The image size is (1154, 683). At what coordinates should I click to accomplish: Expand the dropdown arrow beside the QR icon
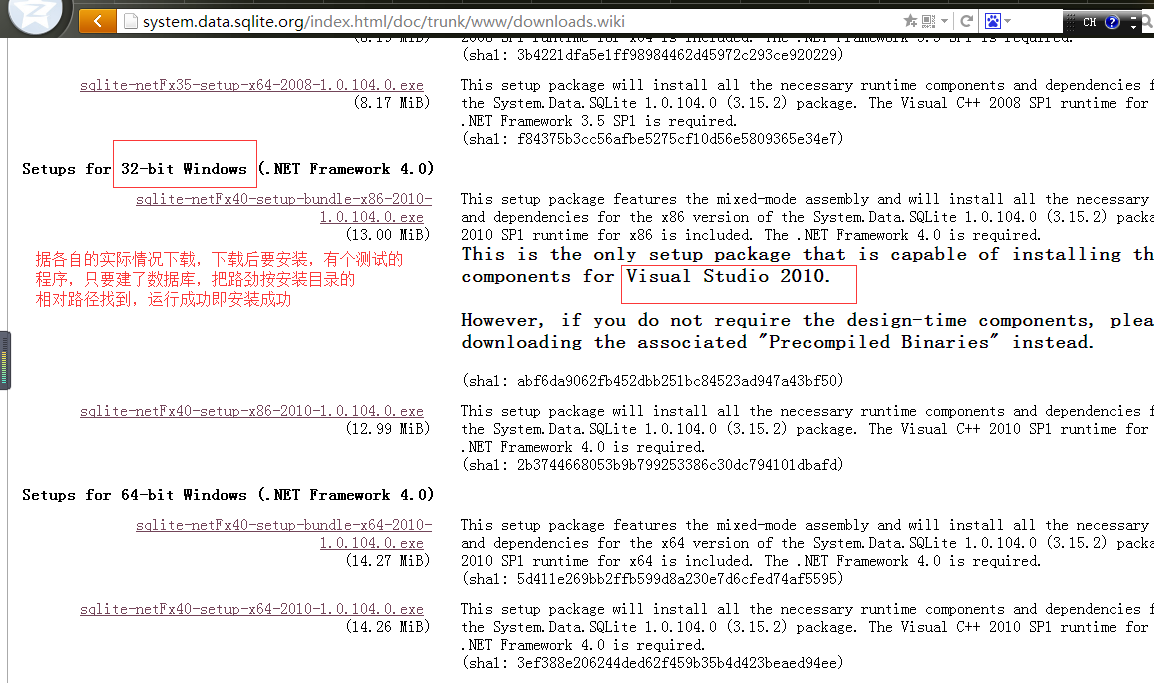click(943, 21)
